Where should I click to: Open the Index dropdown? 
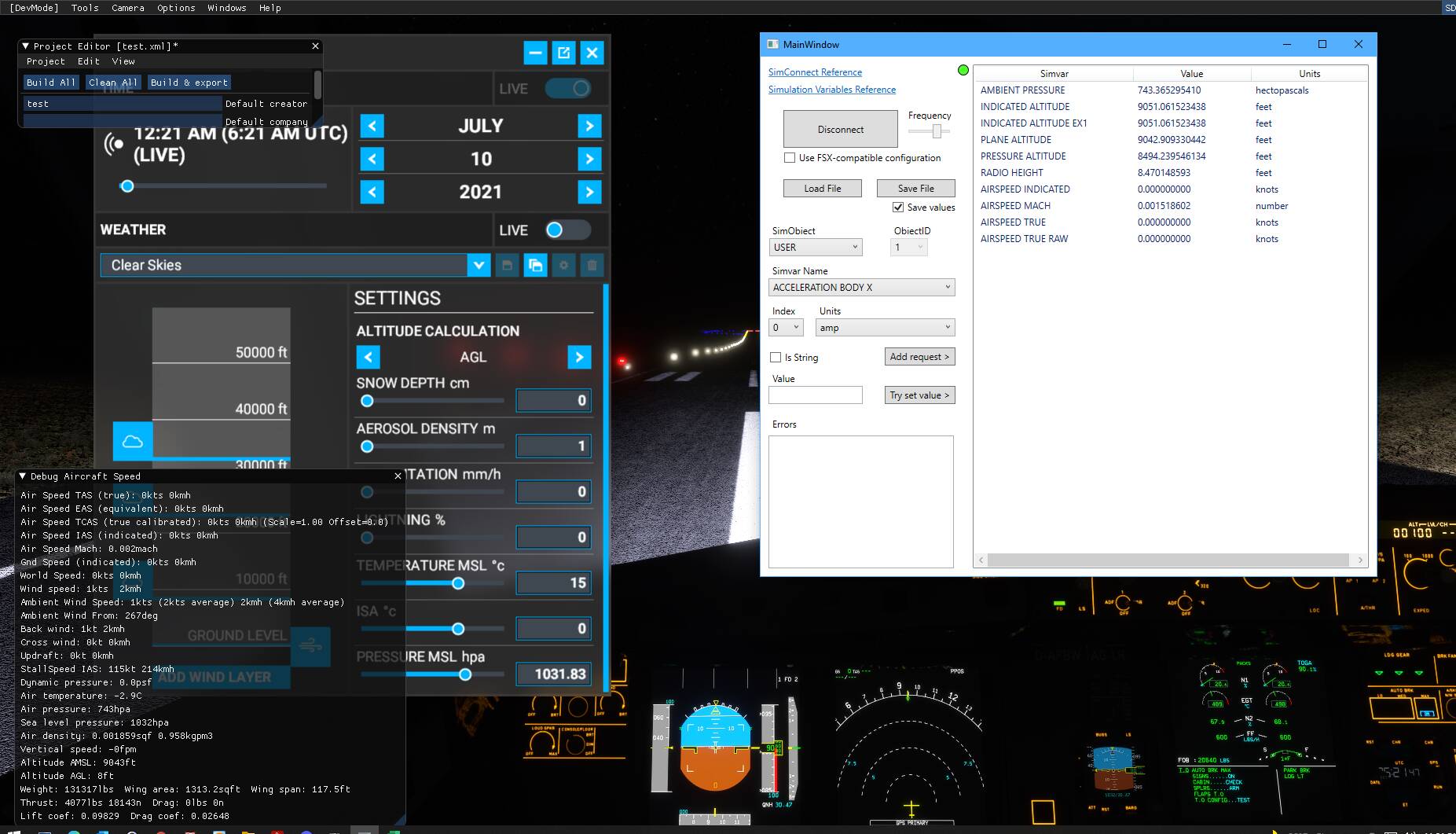pos(786,327)
